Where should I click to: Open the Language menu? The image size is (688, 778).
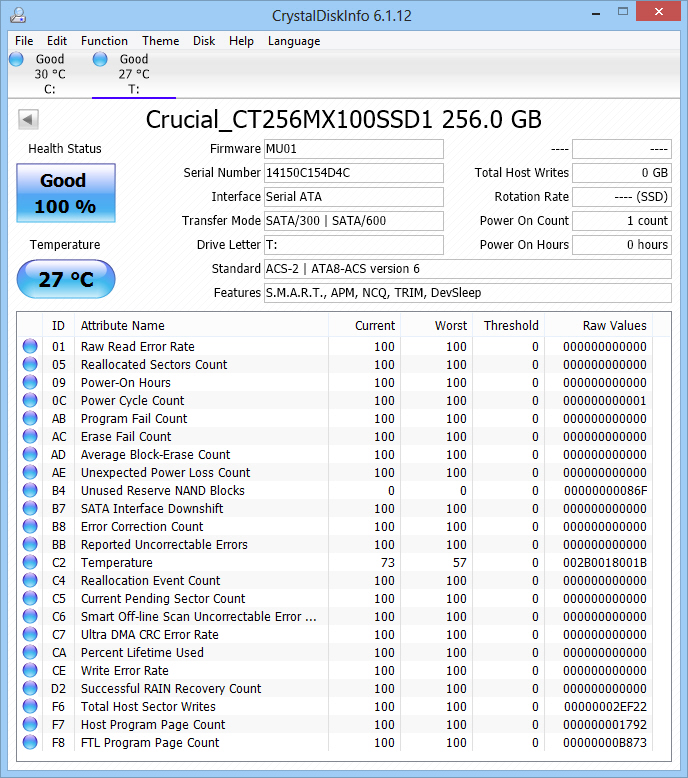tap(294, 41)
